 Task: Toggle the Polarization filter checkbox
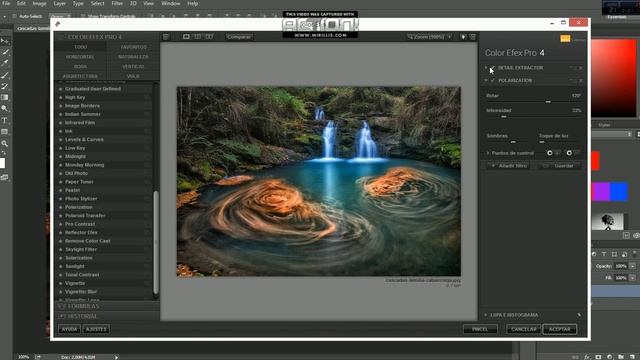pyautogui.click(x=493, y=80)
